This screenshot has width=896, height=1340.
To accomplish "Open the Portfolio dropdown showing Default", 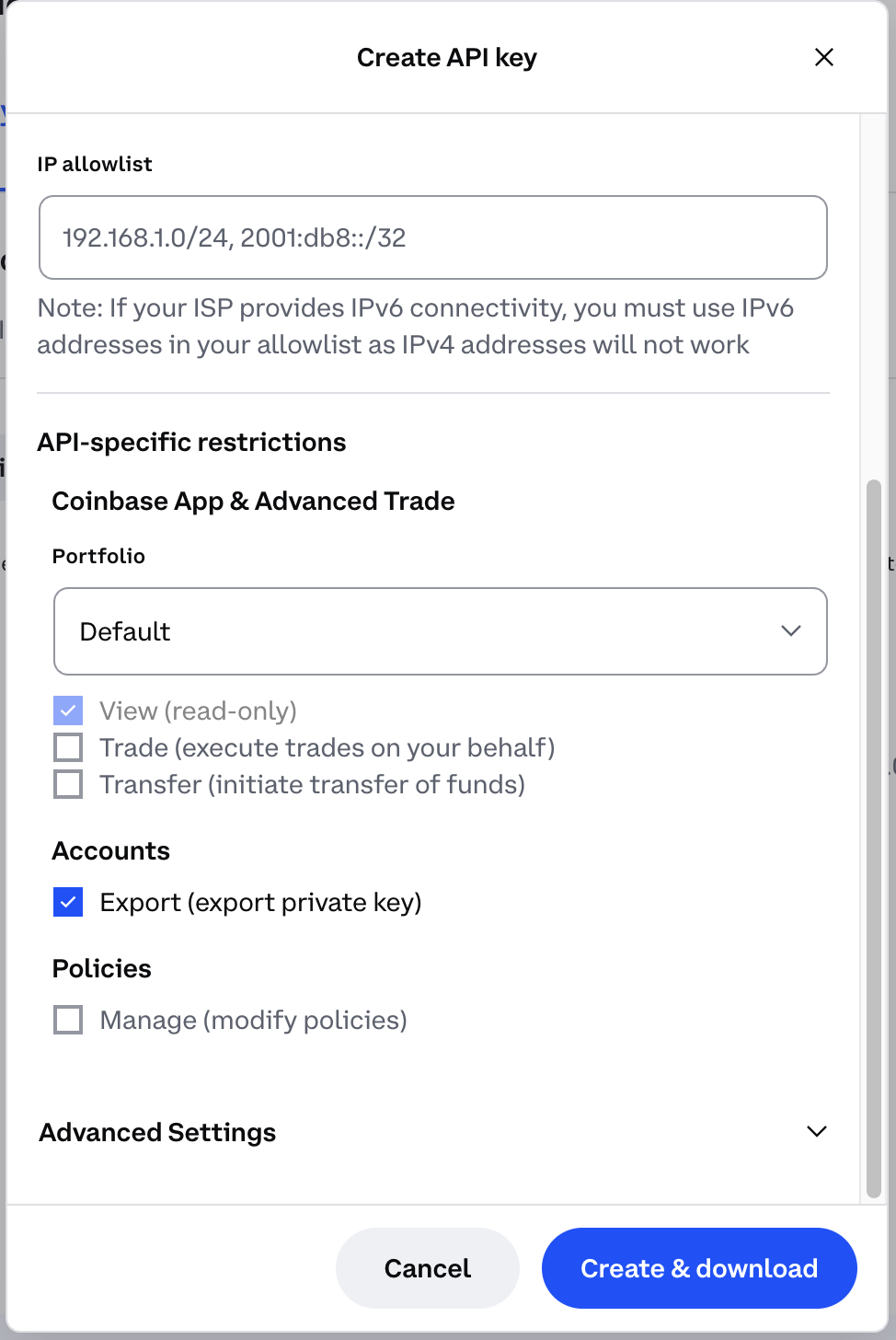I will pos(441,631).
